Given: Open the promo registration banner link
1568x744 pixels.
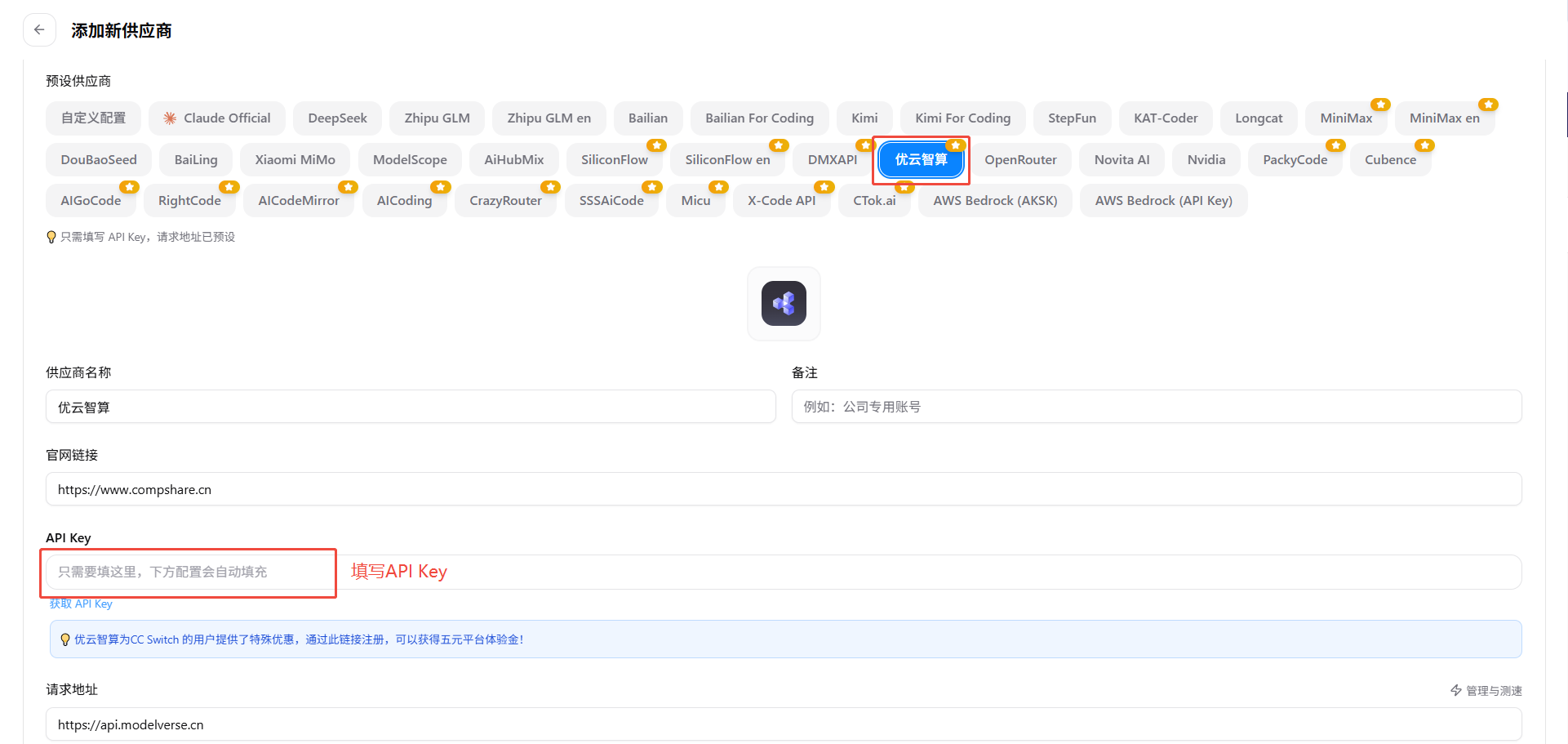Looking at the screenshot, I should click(x=299, y=639).
